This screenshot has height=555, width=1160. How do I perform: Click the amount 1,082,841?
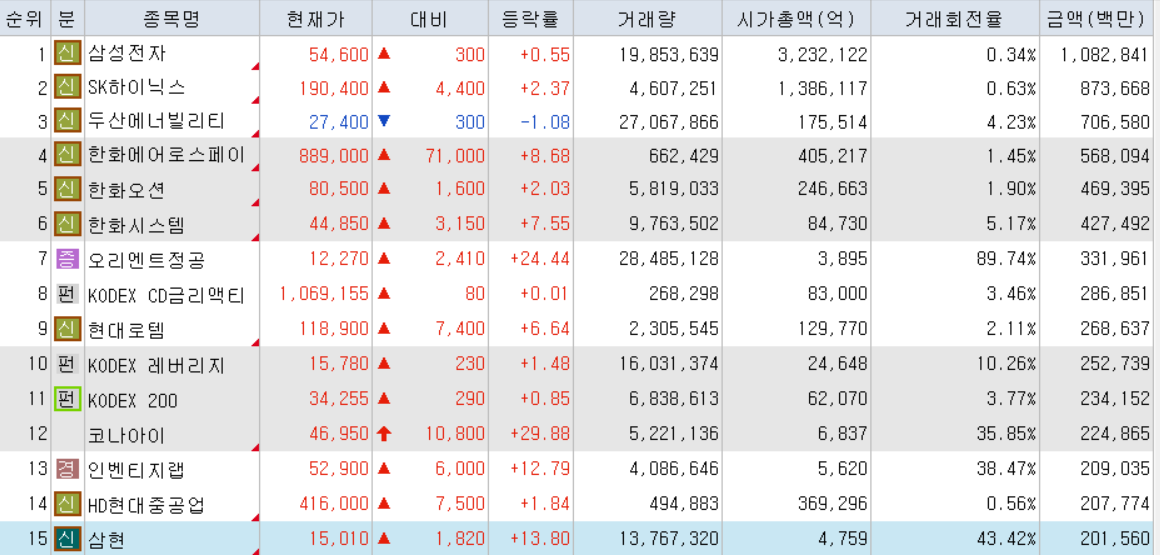click(1105, 54)
